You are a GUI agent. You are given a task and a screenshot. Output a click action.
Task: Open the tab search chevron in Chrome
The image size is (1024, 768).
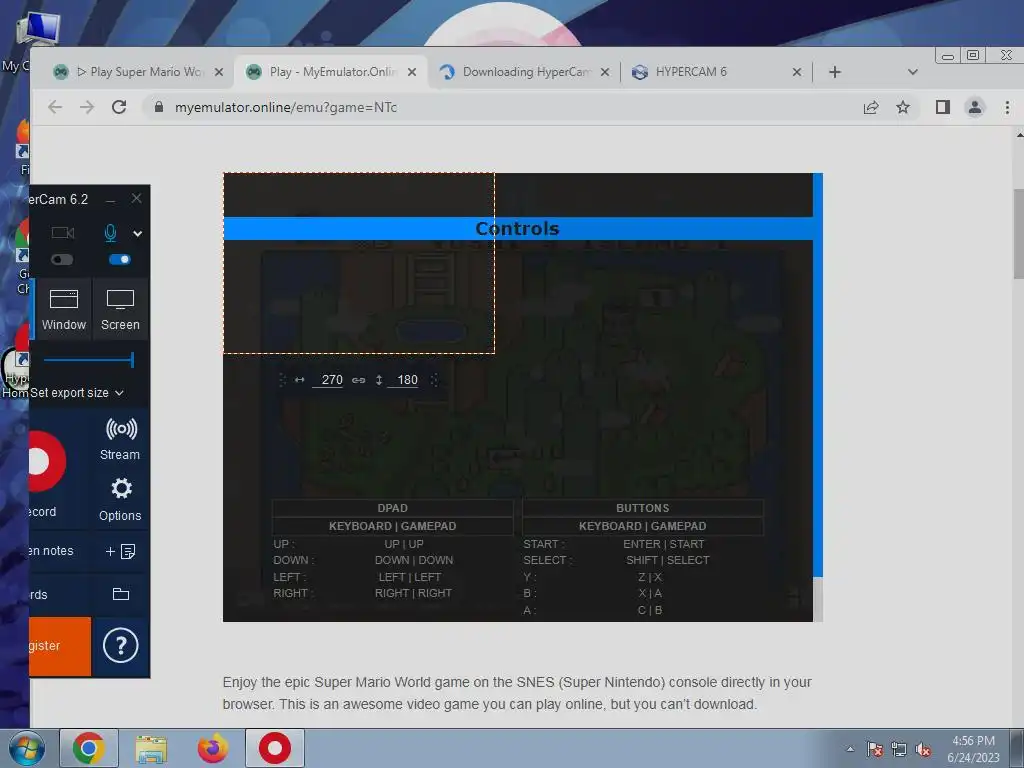pos(913,72)
